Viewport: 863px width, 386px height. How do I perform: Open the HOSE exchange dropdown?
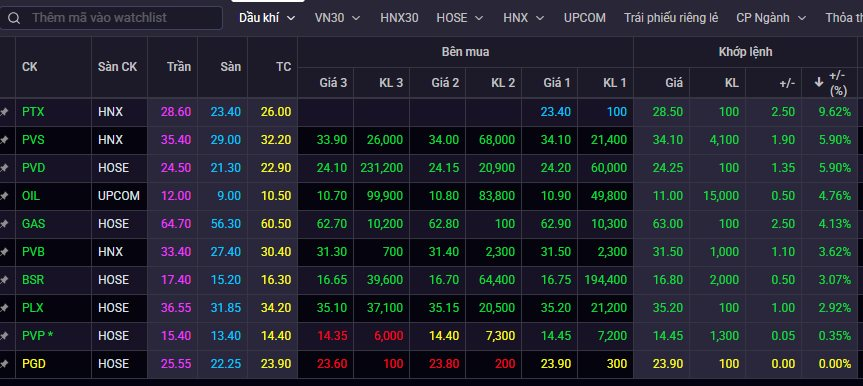tap(460, 18)
